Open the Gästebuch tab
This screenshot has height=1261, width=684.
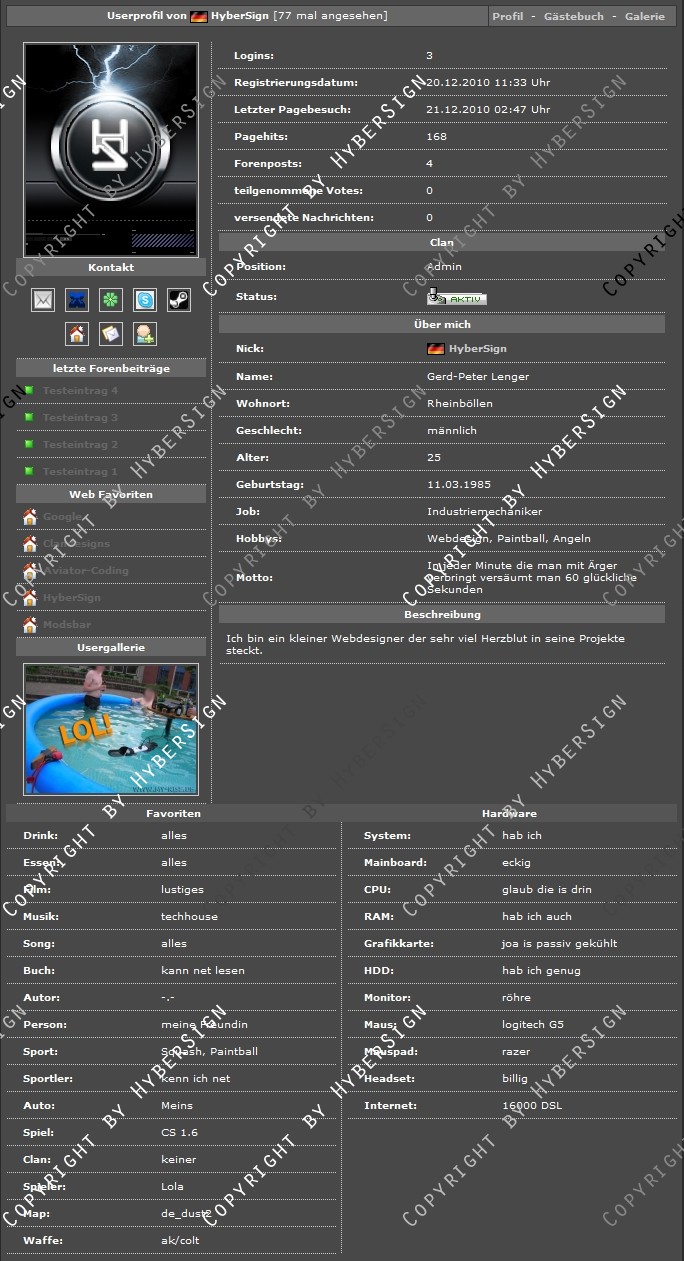pyautogui.click(x=573, y=17)
